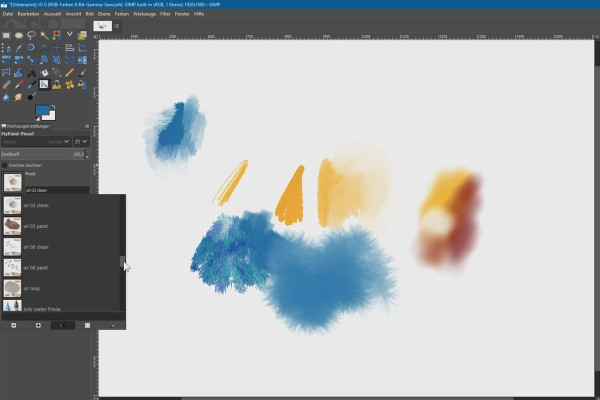This screenshot has height=400, width=600.
Task: Click the smaller previews minus button
Action: tap(14, 325)
